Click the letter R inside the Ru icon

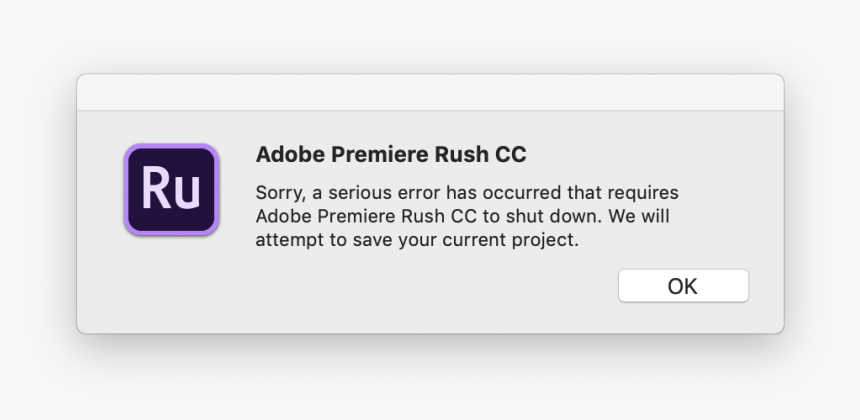coord(155,189)
